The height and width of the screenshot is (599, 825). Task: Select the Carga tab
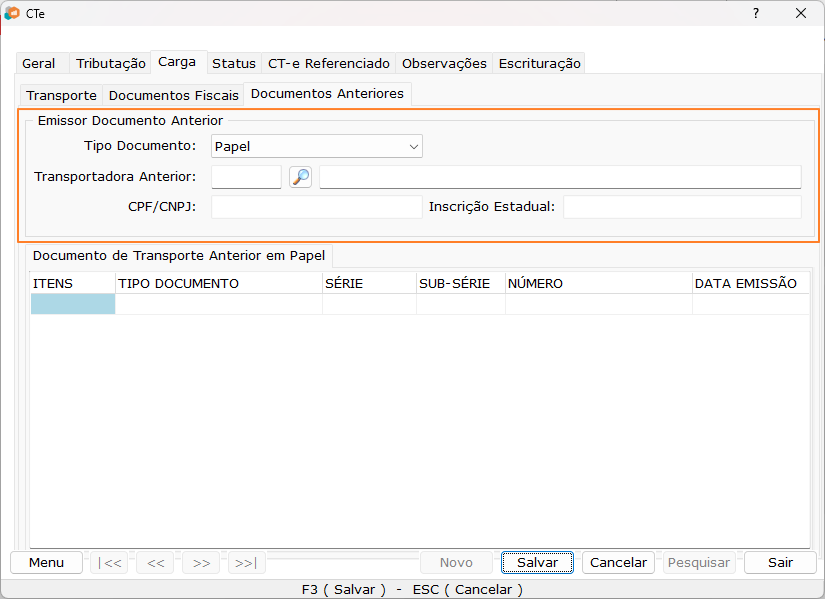pyautogui.click(x=177, y=62)
